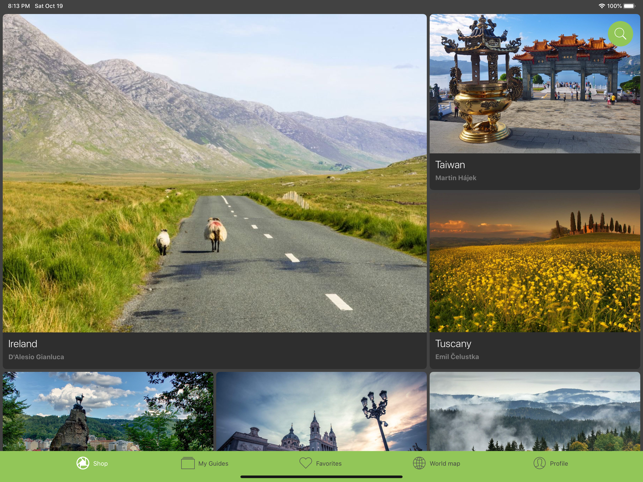643x482 pixels.
Task: Tap the My Guides folder icon
Action: point(188,463)
